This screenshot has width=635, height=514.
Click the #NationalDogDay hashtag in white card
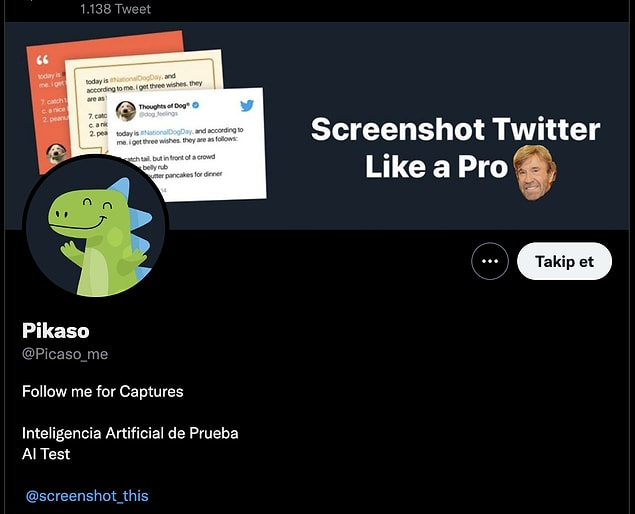(164, 133)
